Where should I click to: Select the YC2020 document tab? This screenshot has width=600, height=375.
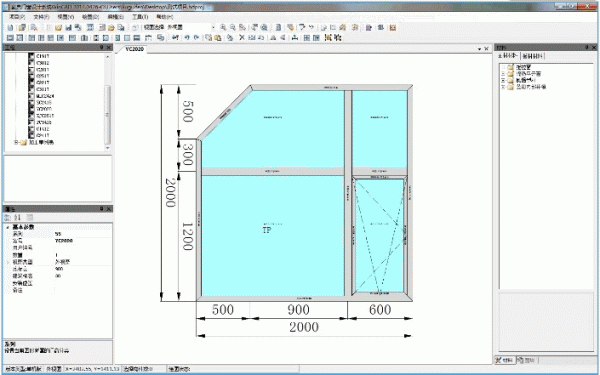pyautogui.click(x=135, y=49)
